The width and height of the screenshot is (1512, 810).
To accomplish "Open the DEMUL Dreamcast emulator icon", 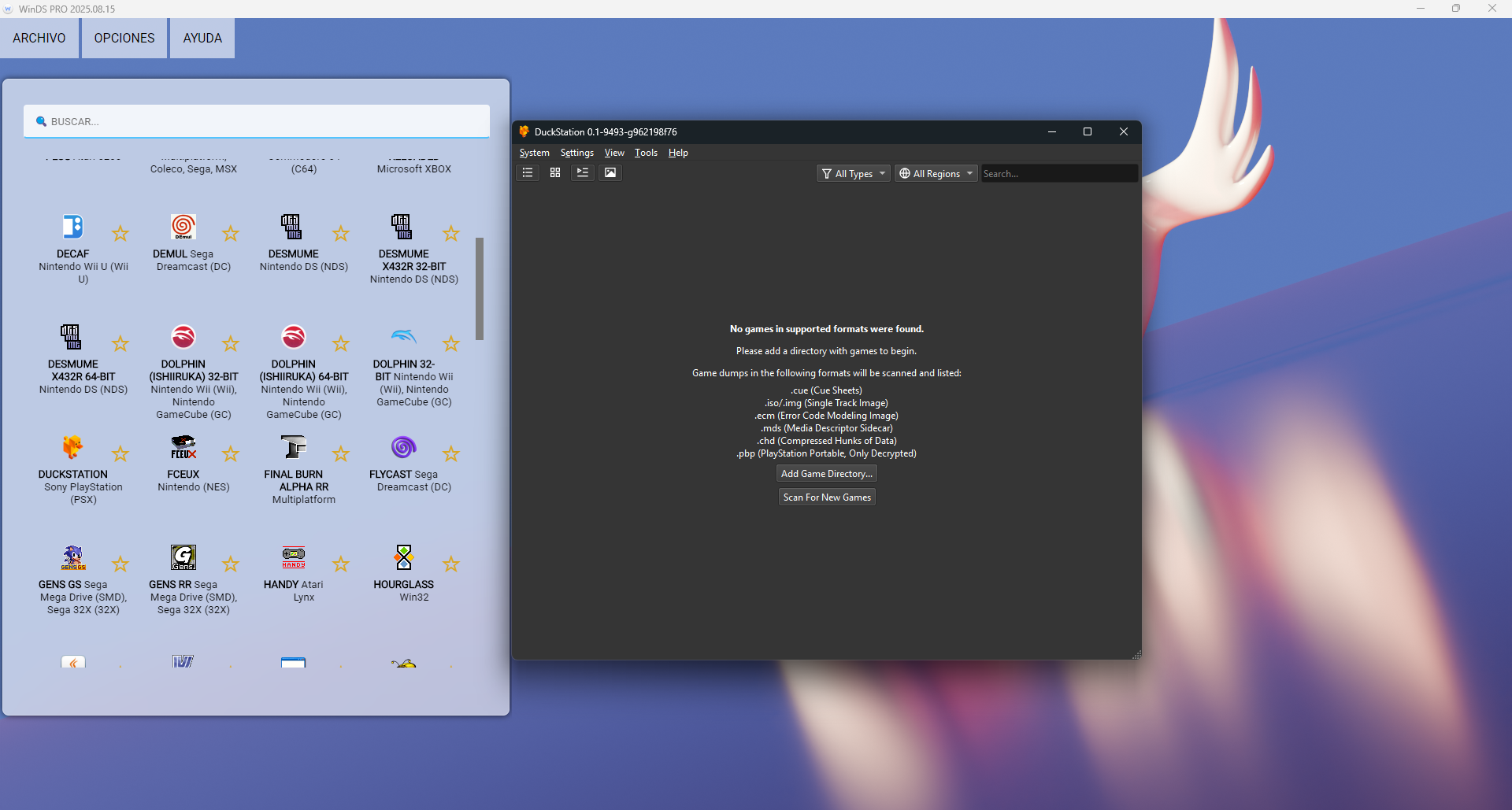I will [x=183, y=227].
